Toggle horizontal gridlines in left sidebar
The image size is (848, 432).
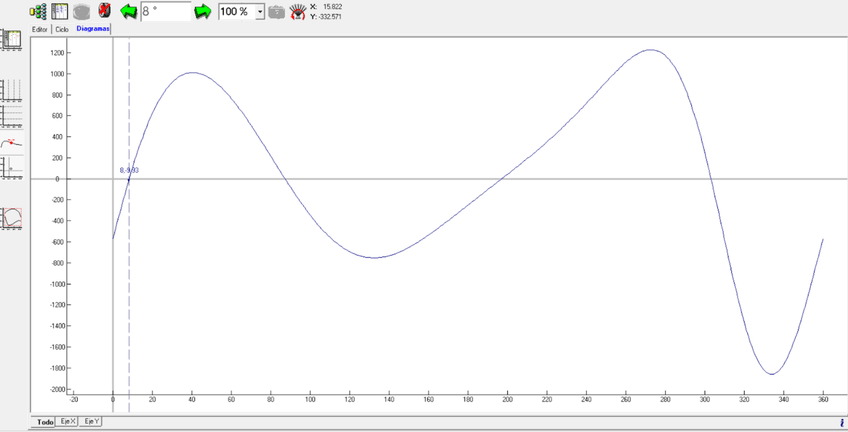tap(12, 116)
